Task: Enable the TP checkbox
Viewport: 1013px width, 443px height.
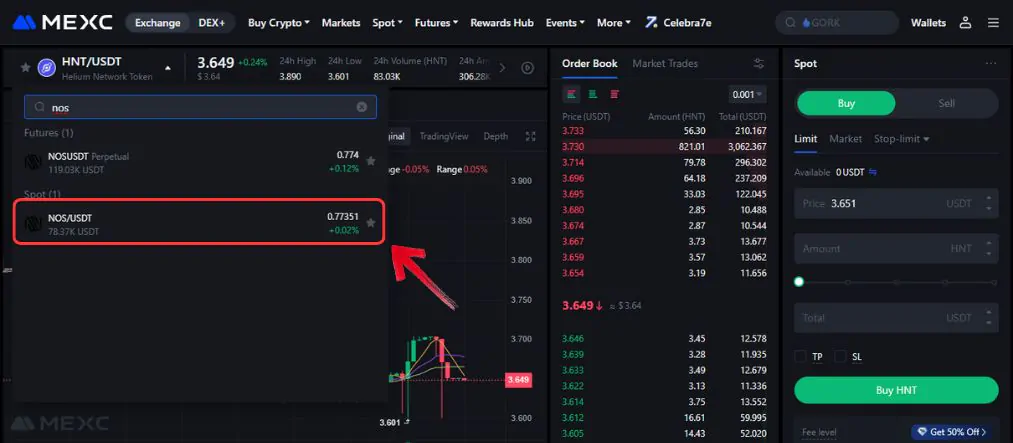Action: pyautogui.click(x=800, y=356)
